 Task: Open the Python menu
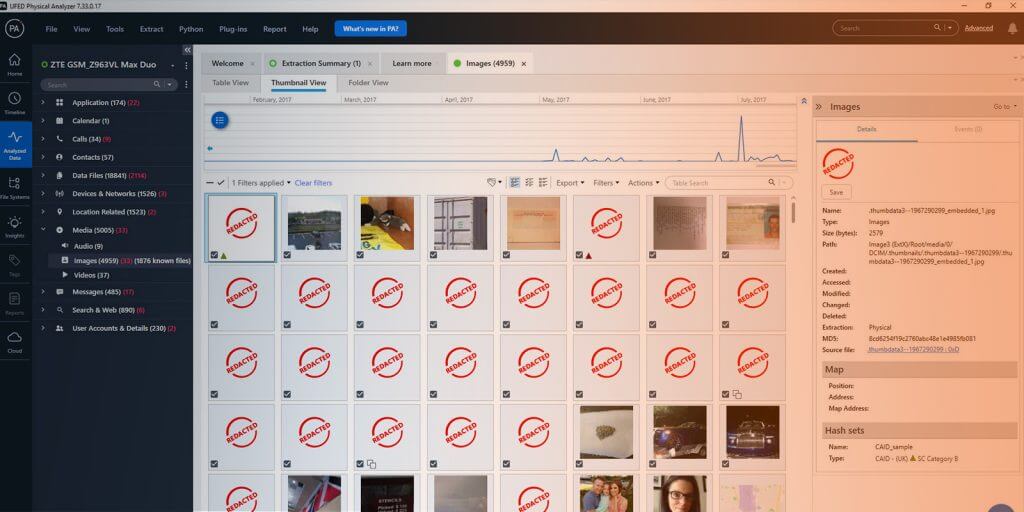pyautogui.click(x=190, y=29)
